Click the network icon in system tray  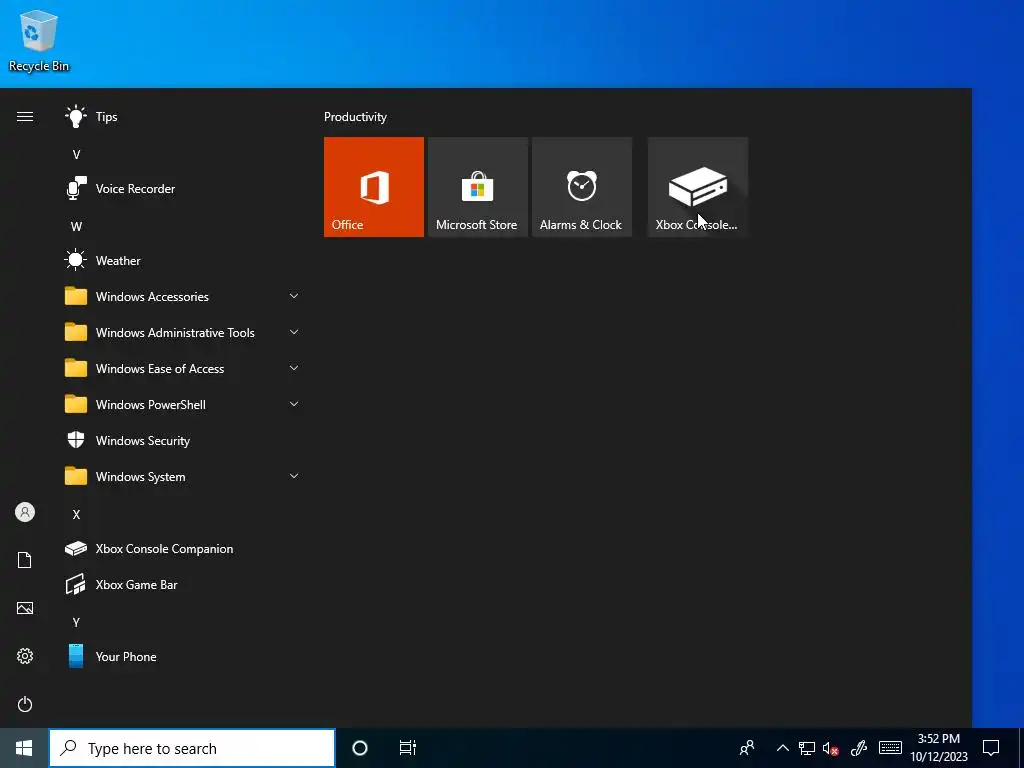pos(807,748)
